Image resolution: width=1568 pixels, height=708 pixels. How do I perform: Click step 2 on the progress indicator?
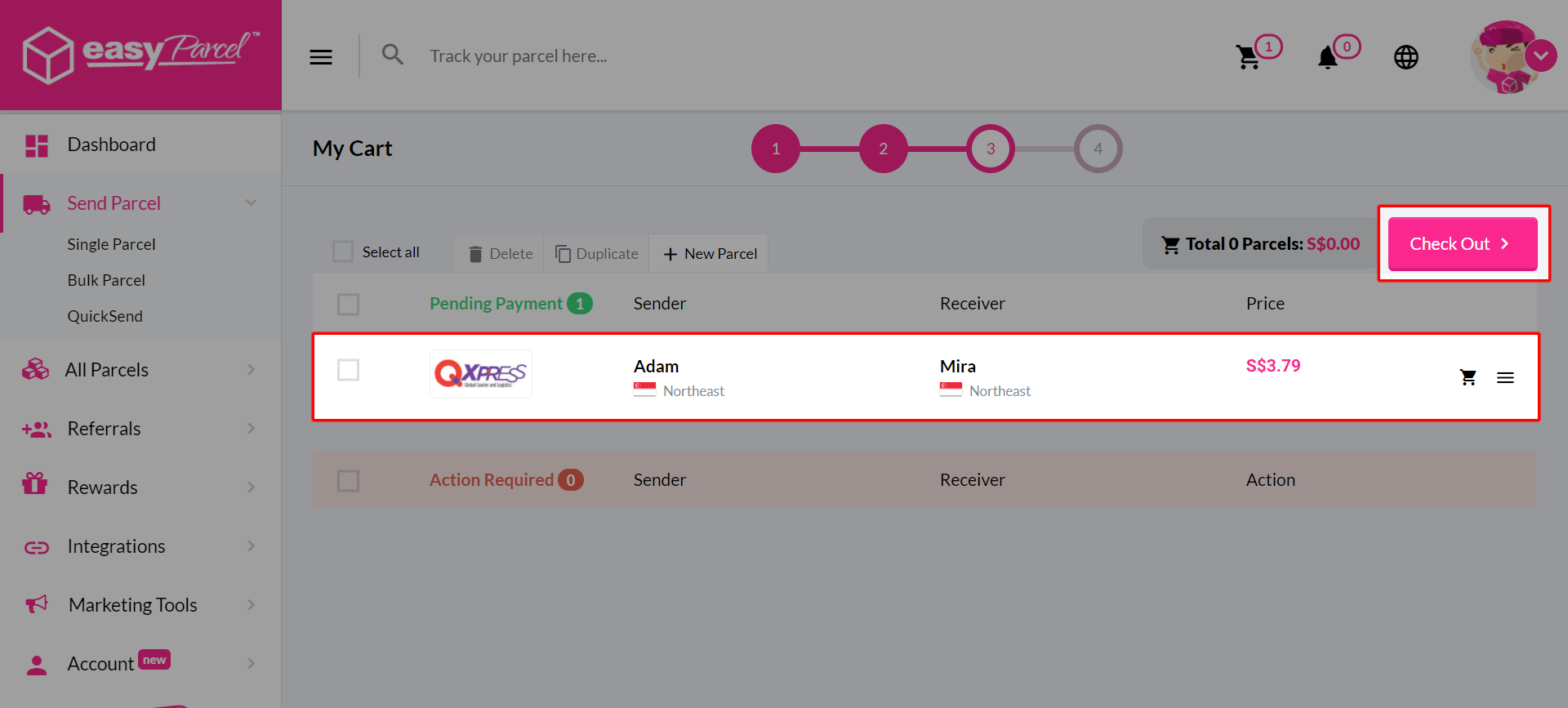883,148
